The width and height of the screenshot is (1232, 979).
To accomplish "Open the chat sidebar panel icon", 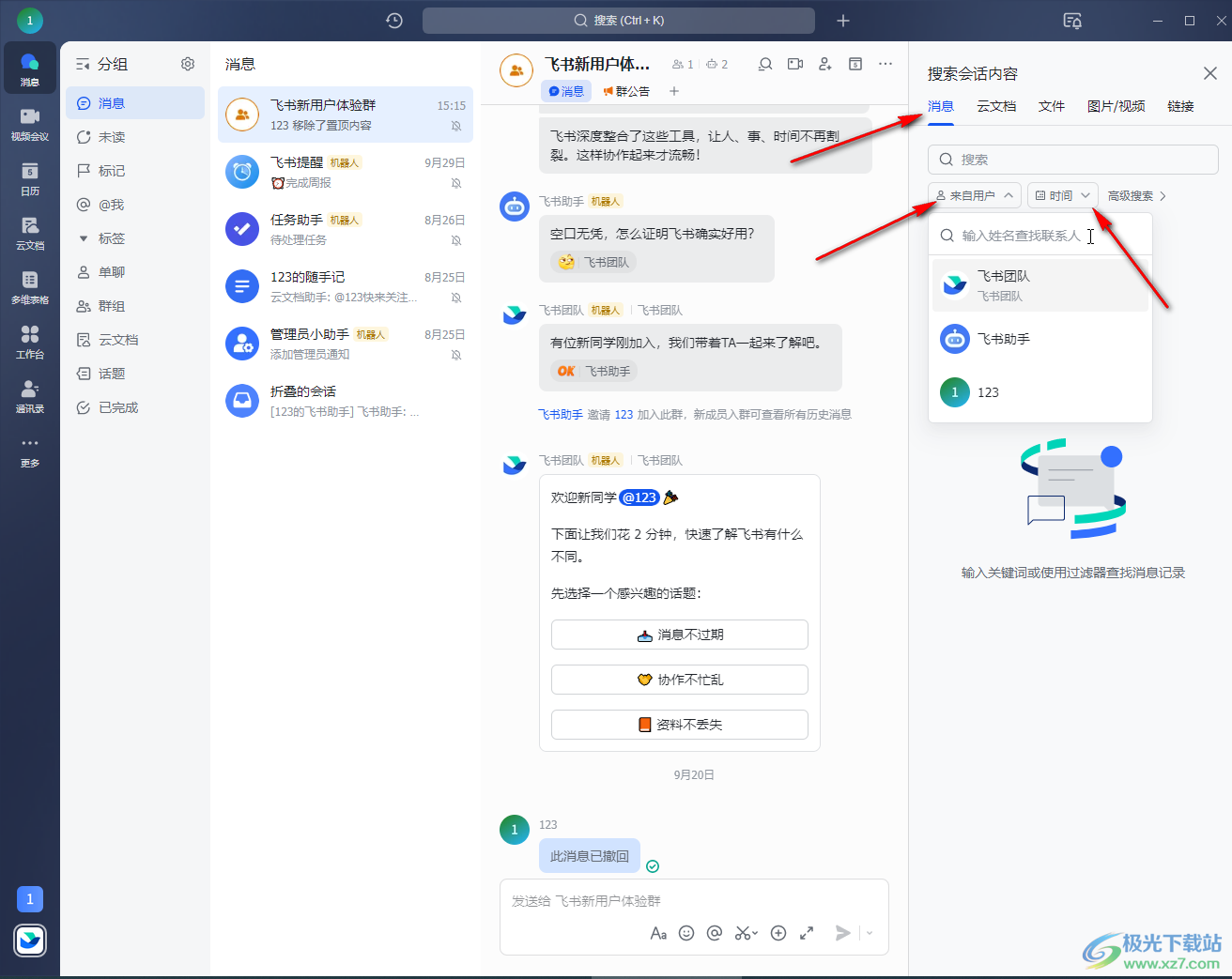I will 855,64.
